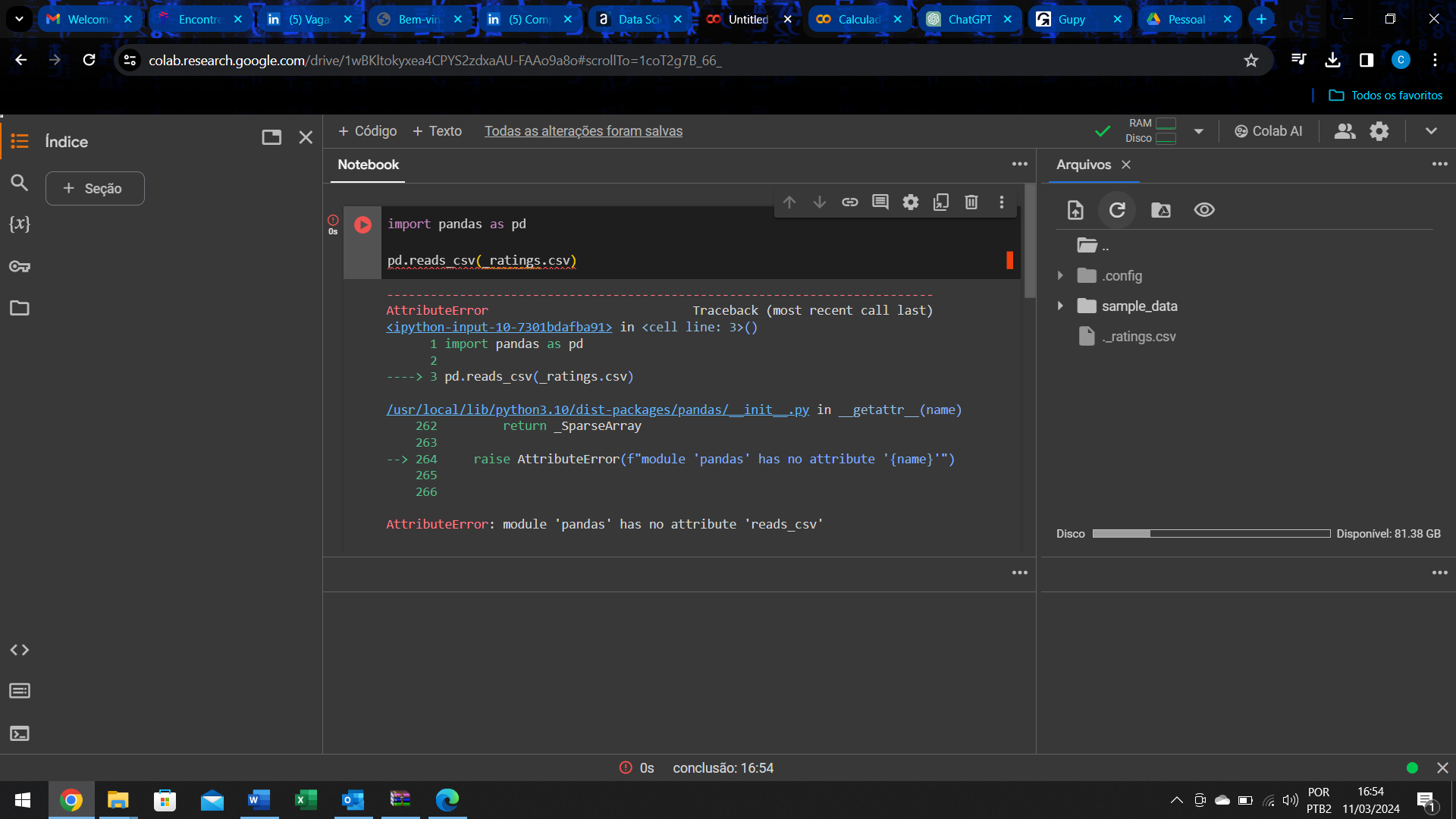Add a code cell with + Código
1456x819 pixels.
click(367, 131)
